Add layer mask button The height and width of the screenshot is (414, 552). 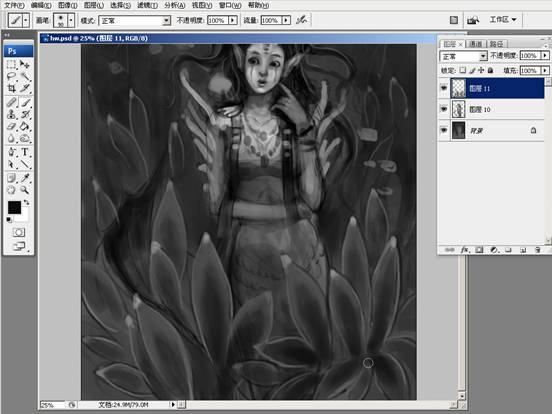pyautogui.click(x=479, y=250)
